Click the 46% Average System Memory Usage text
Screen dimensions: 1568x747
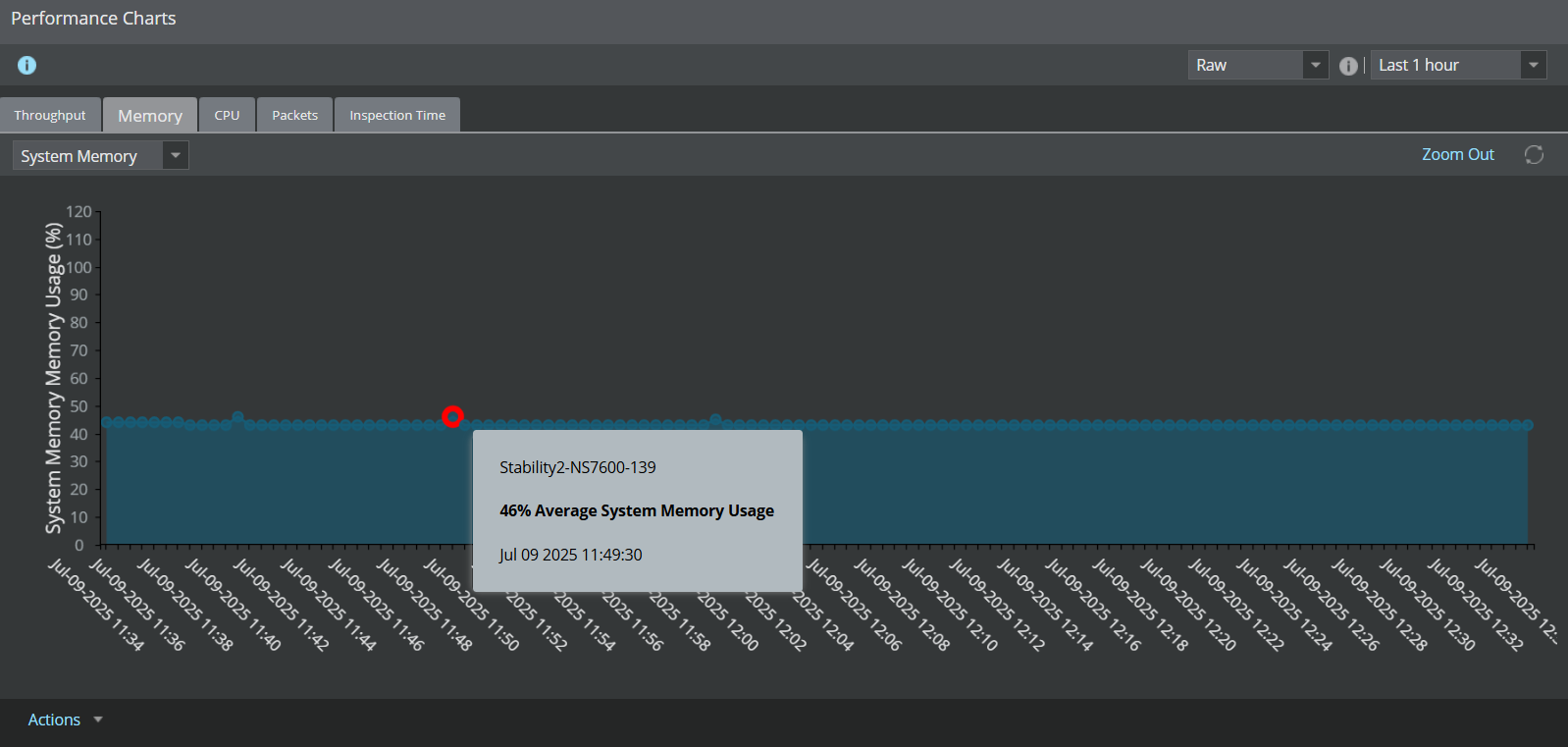637,510
